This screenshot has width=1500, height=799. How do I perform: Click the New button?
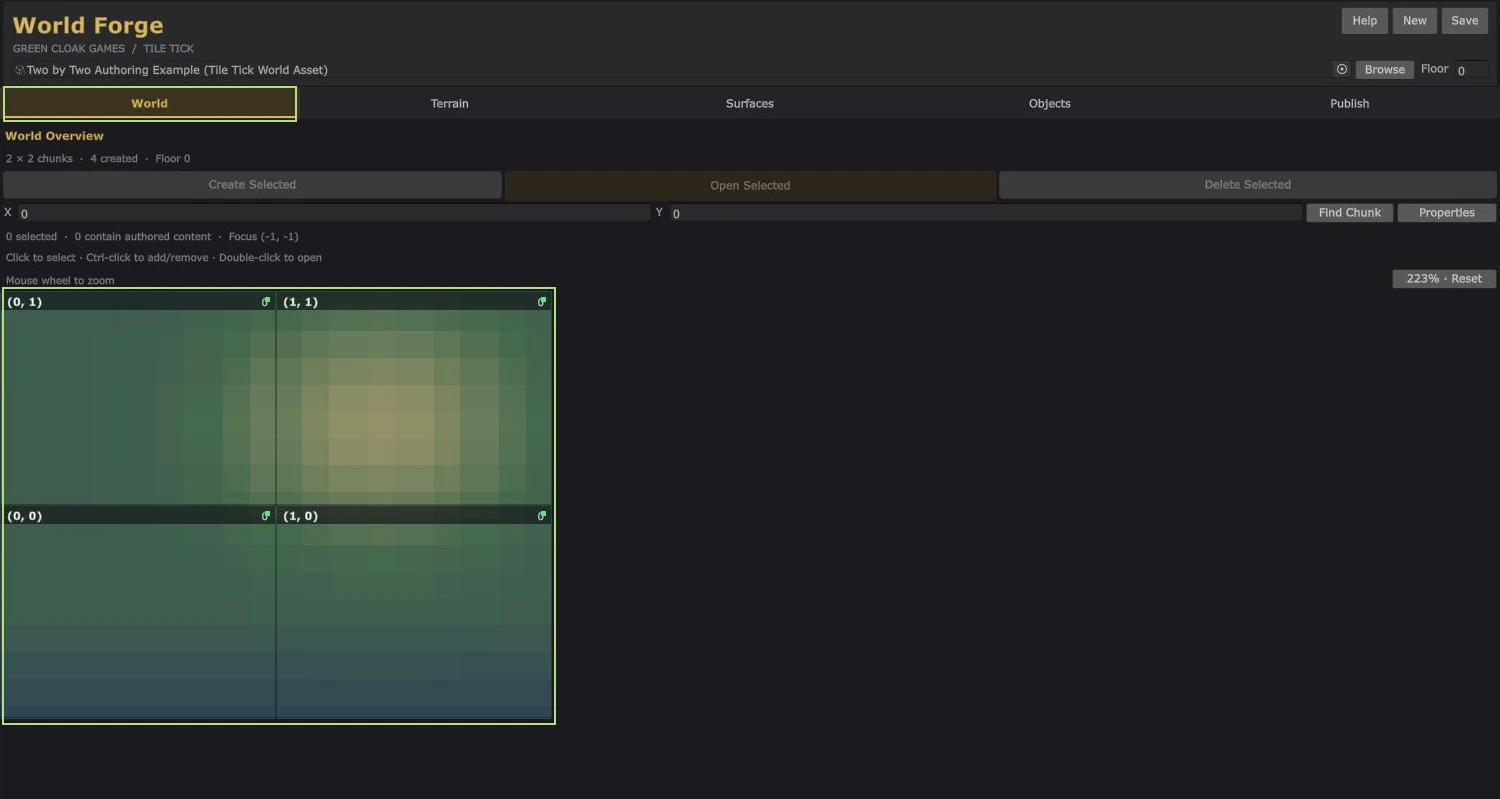[x=1415, y=21]
